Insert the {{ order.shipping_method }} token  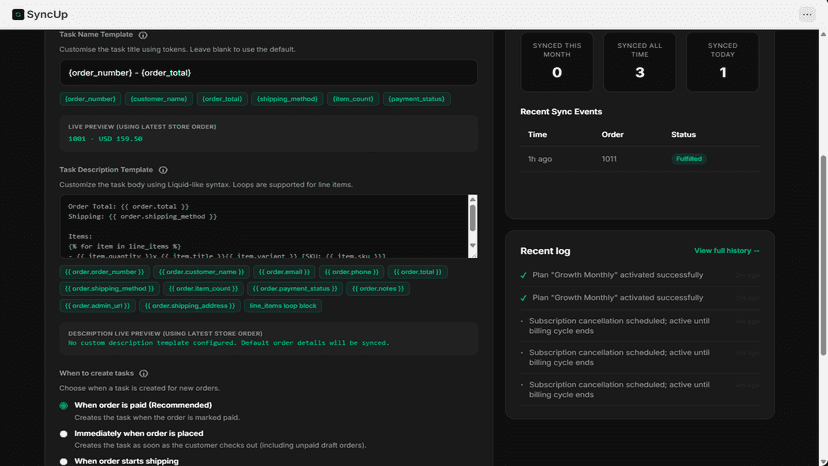pos(109,289)
